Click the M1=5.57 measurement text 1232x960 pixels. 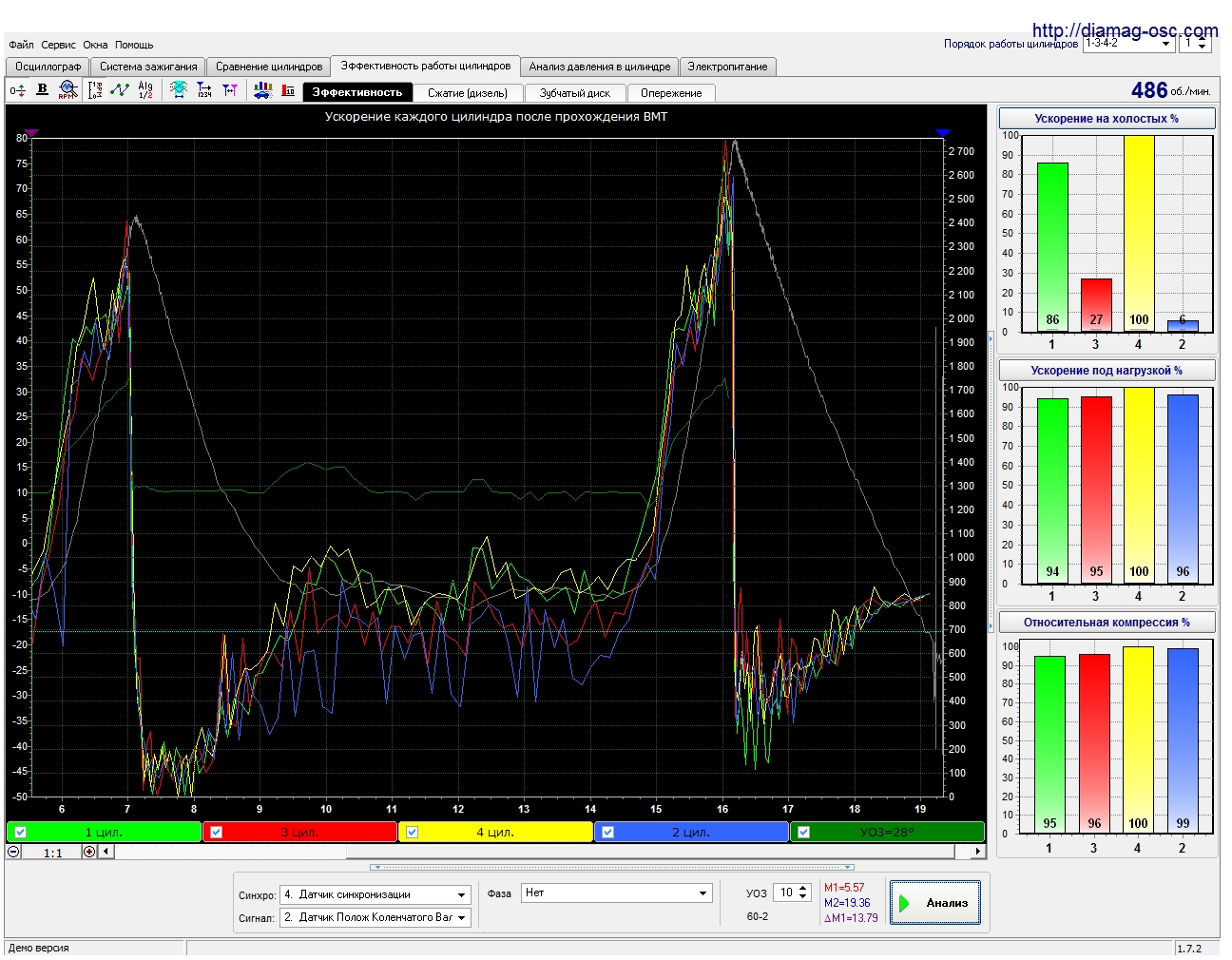844,888
